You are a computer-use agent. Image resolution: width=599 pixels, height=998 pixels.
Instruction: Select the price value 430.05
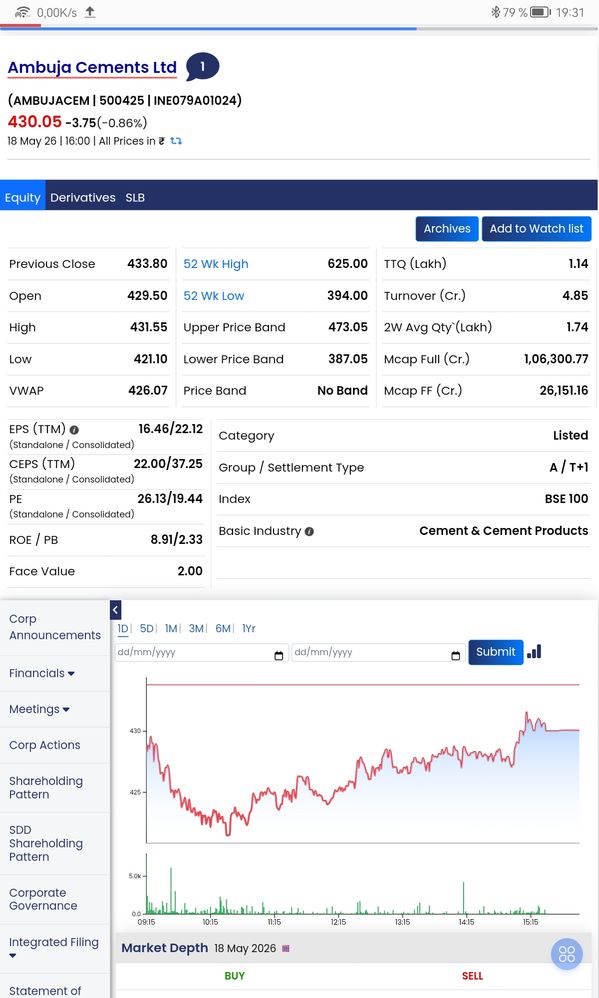point(34,122)
